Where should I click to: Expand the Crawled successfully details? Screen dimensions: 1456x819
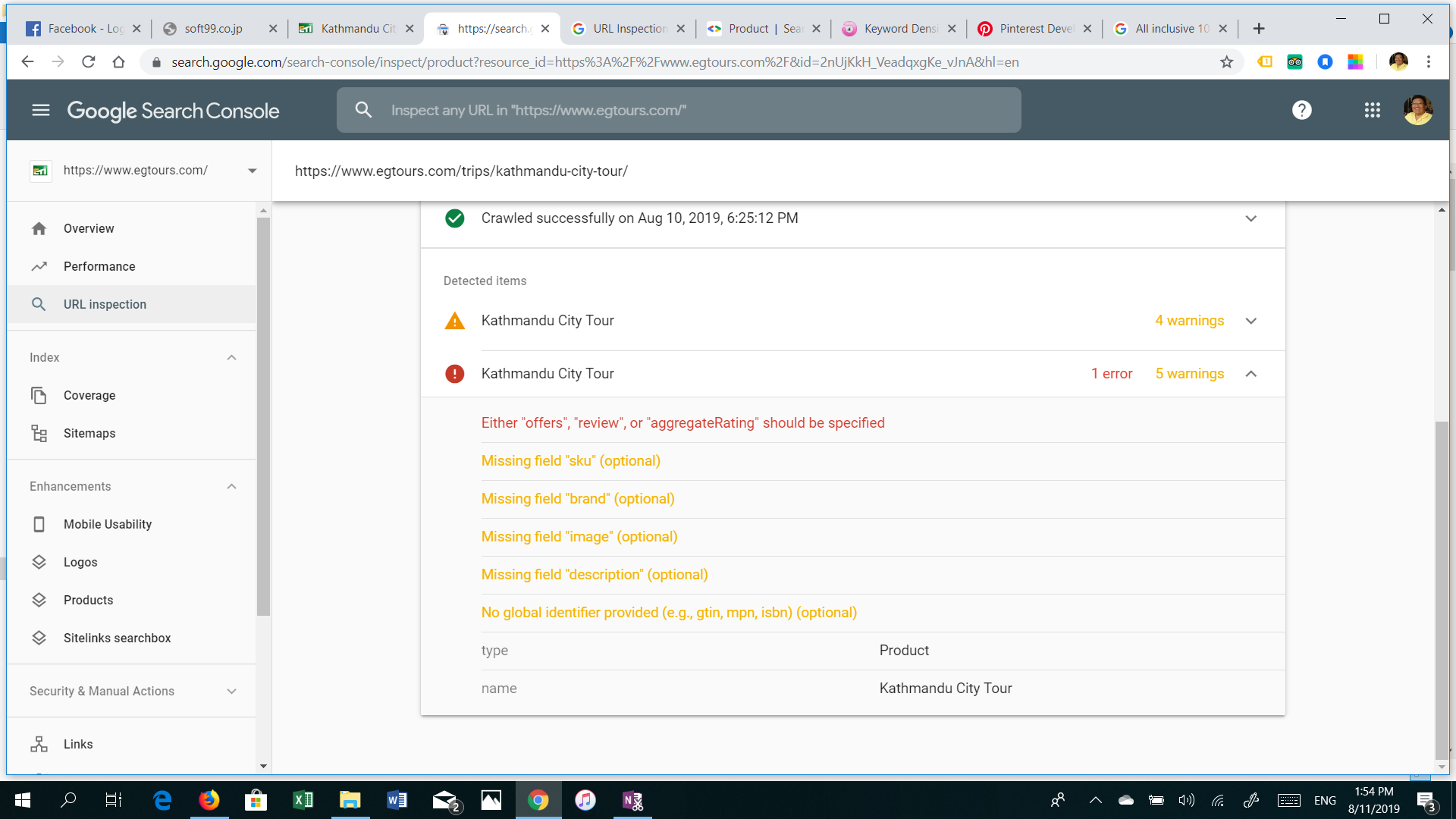coord(1251,218)
